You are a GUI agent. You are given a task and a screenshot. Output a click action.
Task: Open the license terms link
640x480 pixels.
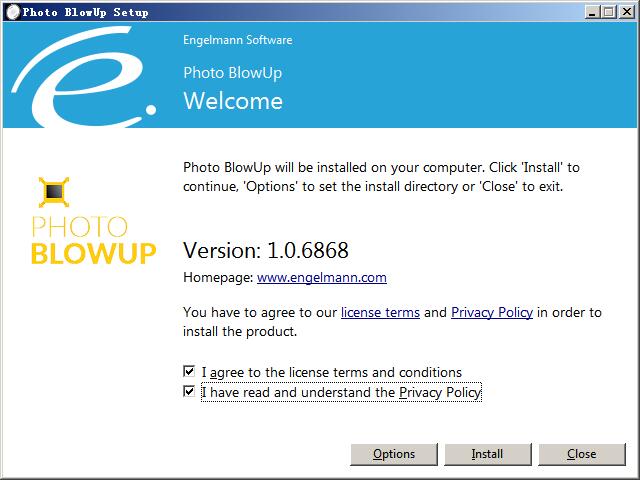coord(380,312)
